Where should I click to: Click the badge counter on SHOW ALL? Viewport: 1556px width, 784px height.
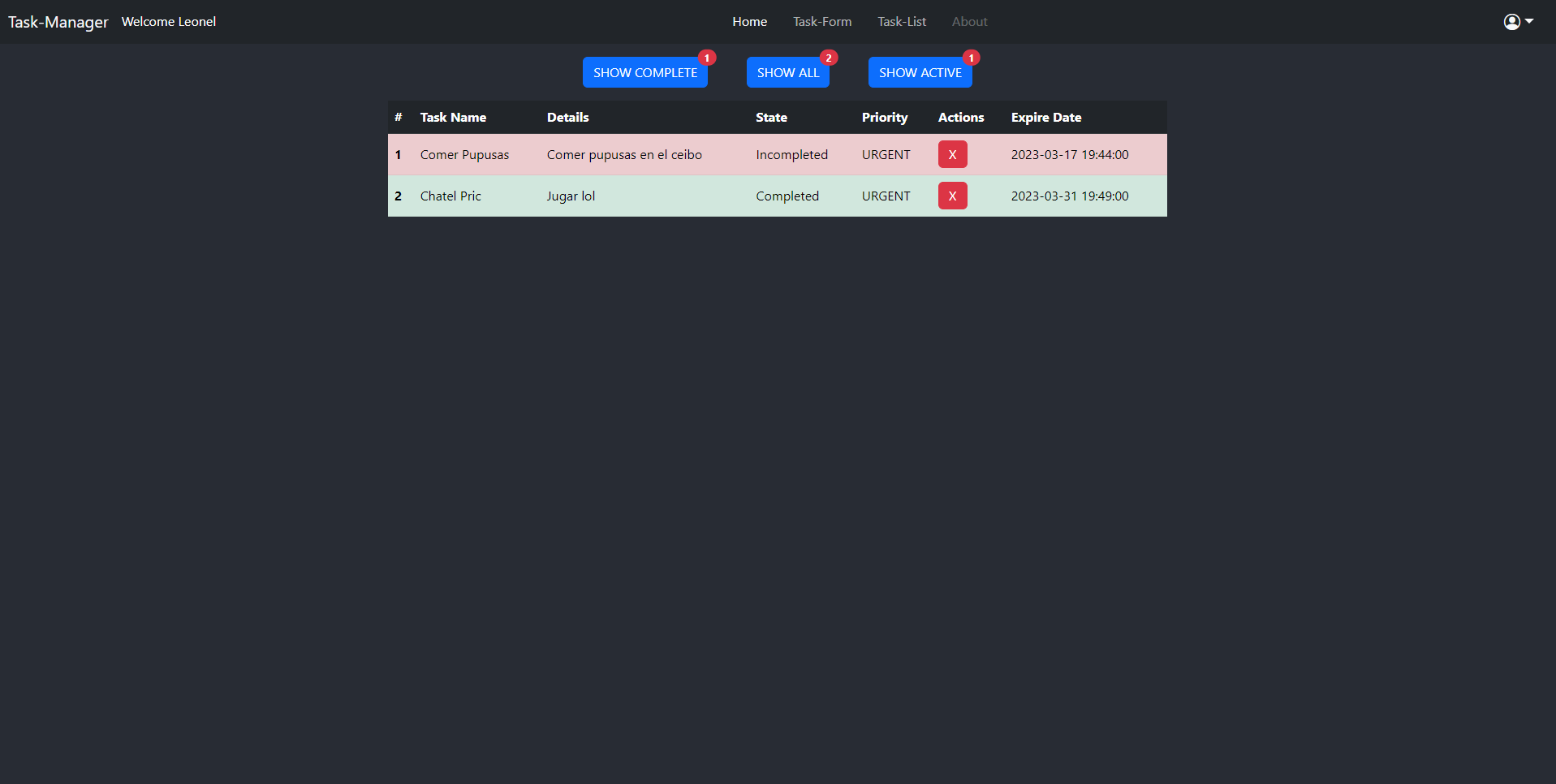[828, 58]
